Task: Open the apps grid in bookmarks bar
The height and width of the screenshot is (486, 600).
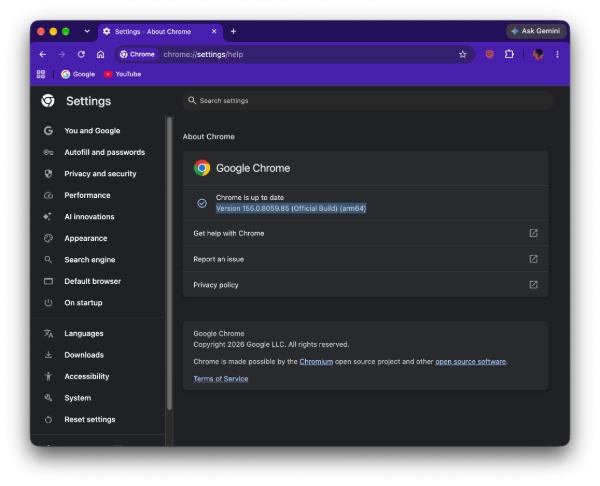Action: 41,74
